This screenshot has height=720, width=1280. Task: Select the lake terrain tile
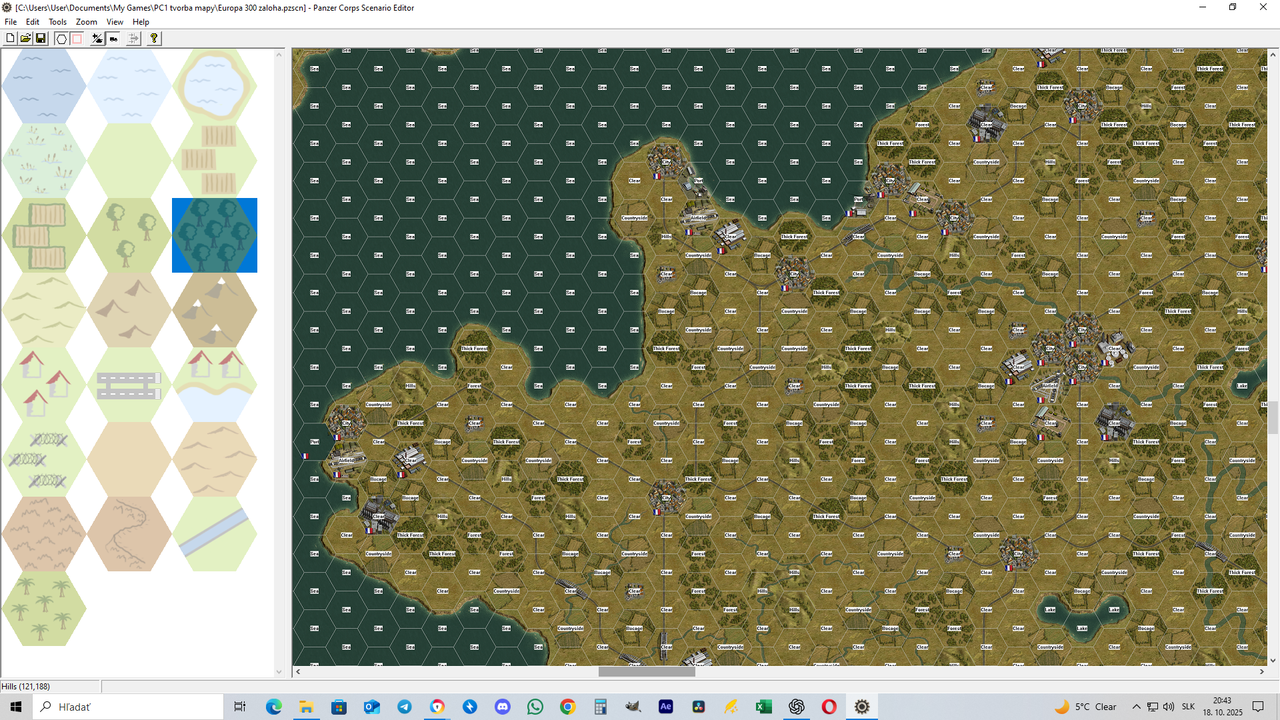click(214, 86)
